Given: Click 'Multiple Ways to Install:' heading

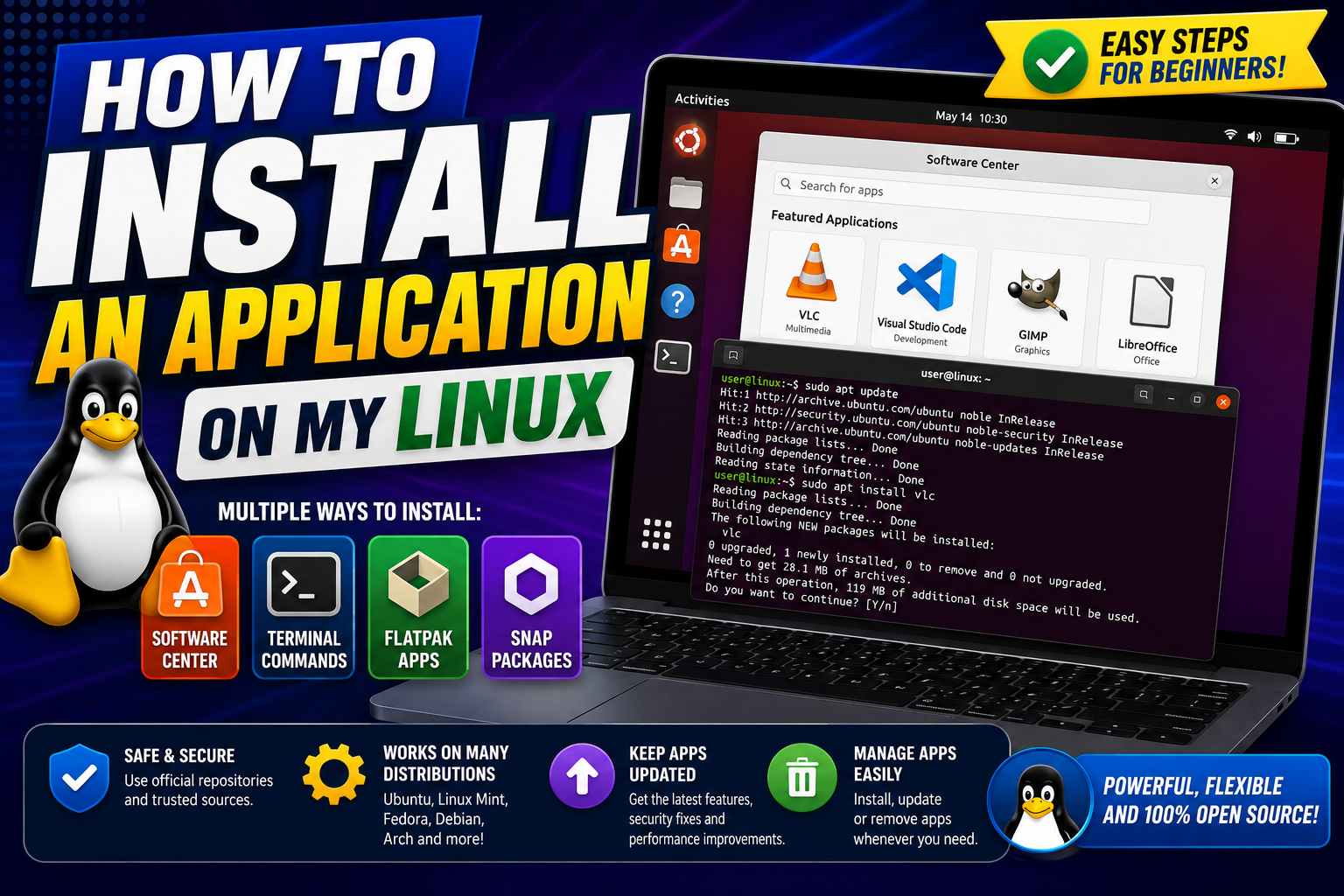Looking at the screenshot, I should (349, 512).
